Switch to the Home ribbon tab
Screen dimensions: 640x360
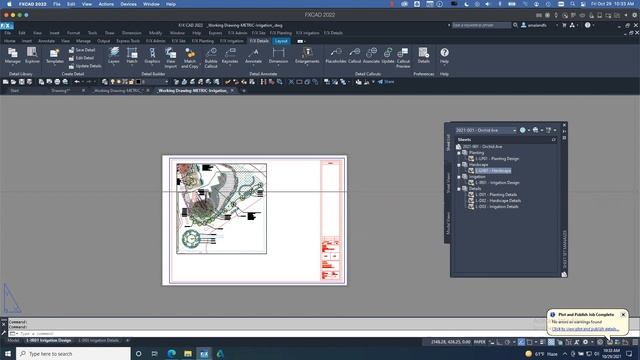tap(10, 41)
